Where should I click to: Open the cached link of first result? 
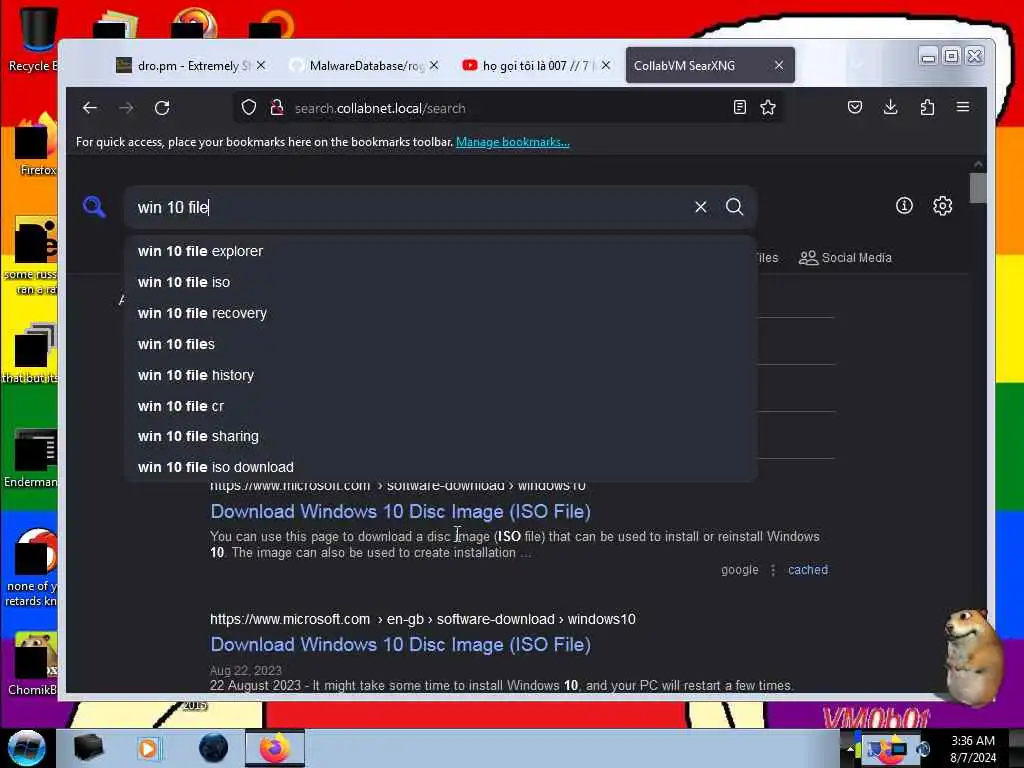click(x=808, y=569)
